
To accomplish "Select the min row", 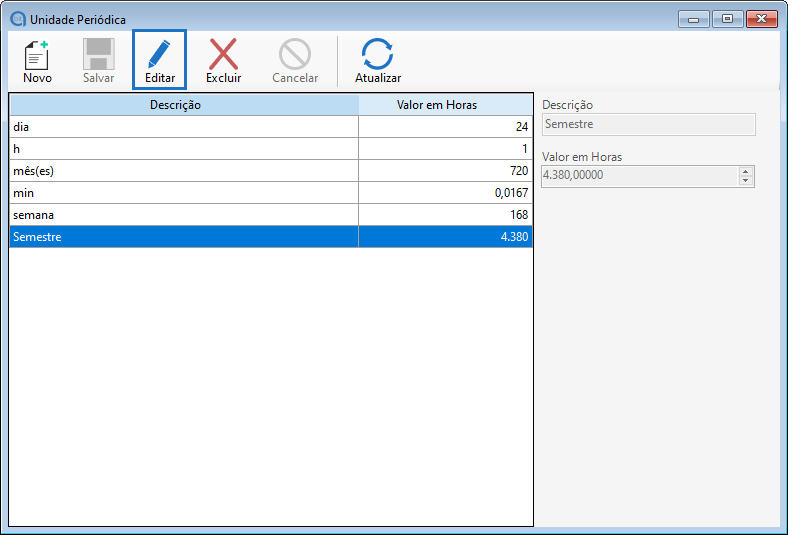I will (x=184, y=193).
